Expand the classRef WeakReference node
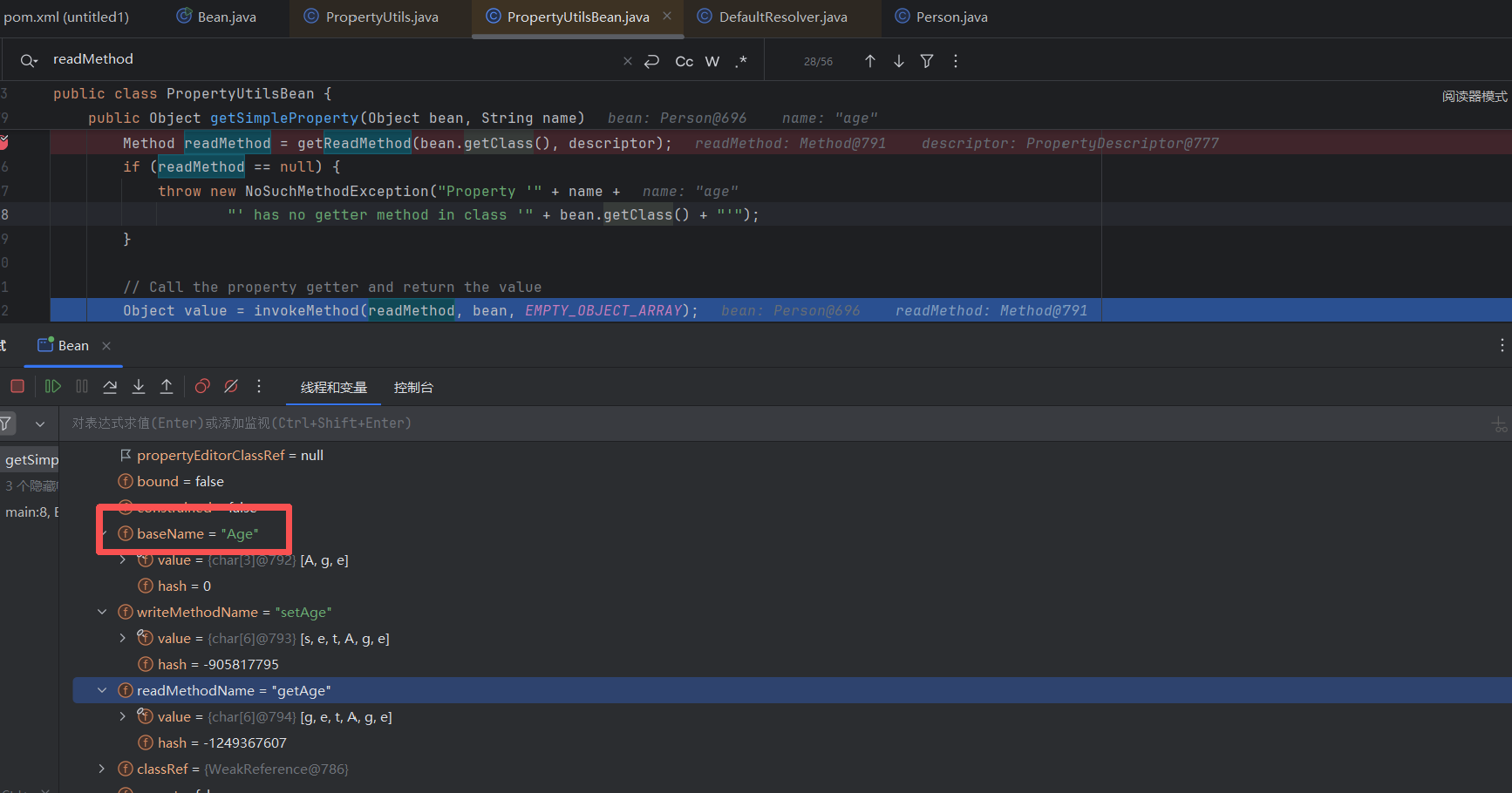 [102, 769]
